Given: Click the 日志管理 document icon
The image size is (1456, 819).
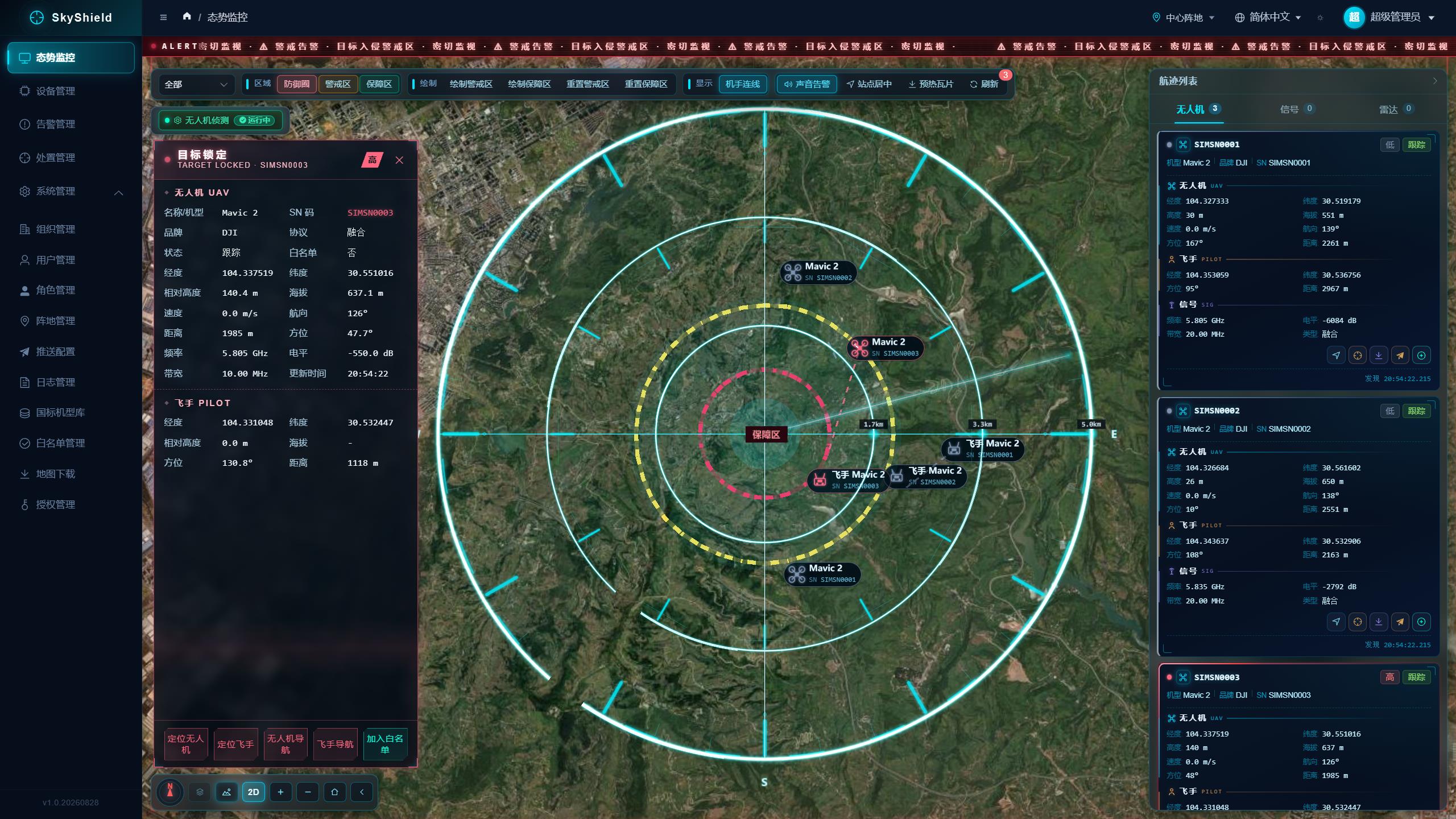Looking at the screenshot, I should tap(24, 382).
